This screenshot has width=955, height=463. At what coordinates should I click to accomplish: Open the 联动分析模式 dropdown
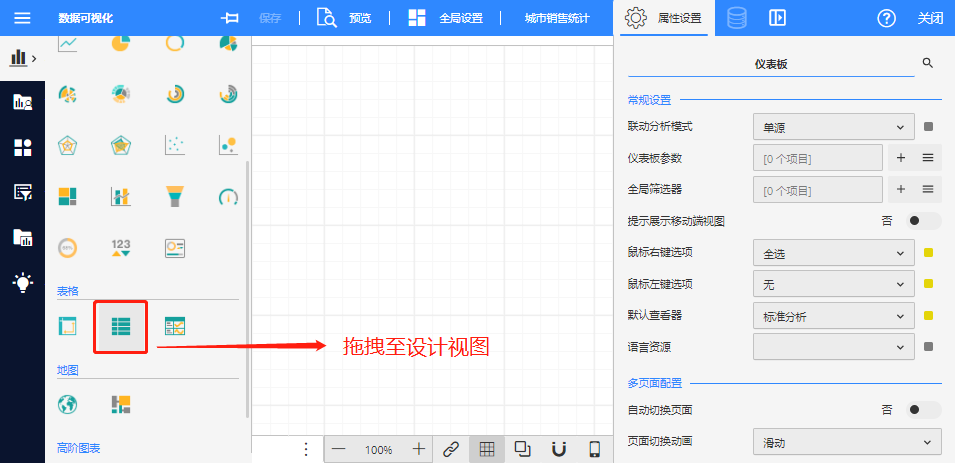pyautogui.click(x=833, y=127)
